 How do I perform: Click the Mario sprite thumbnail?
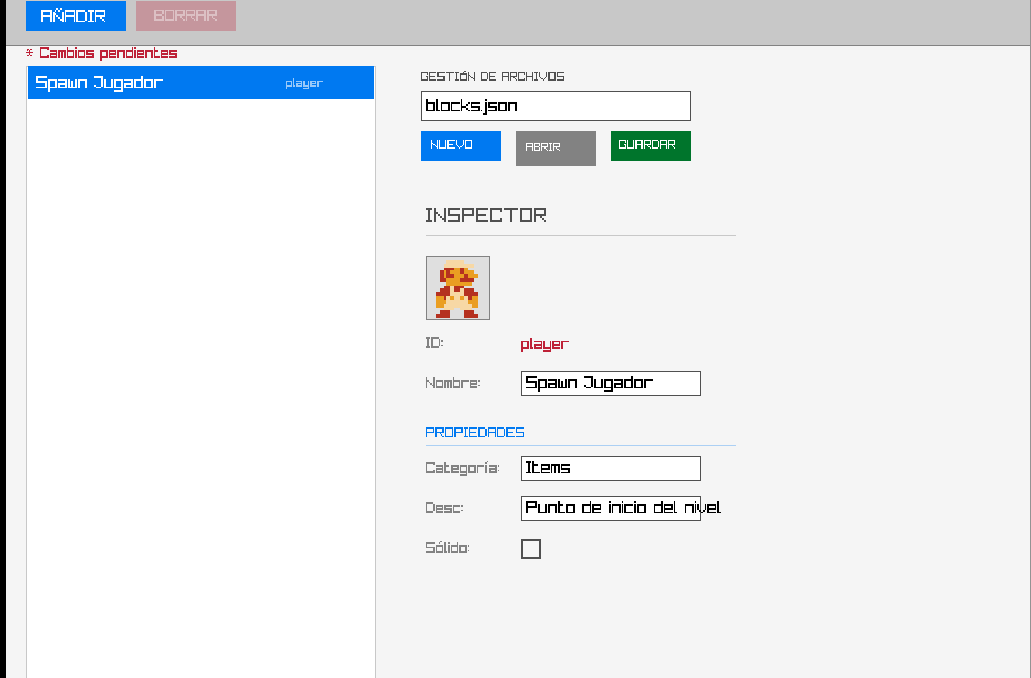pyautogui.click(x=458, y=288)
